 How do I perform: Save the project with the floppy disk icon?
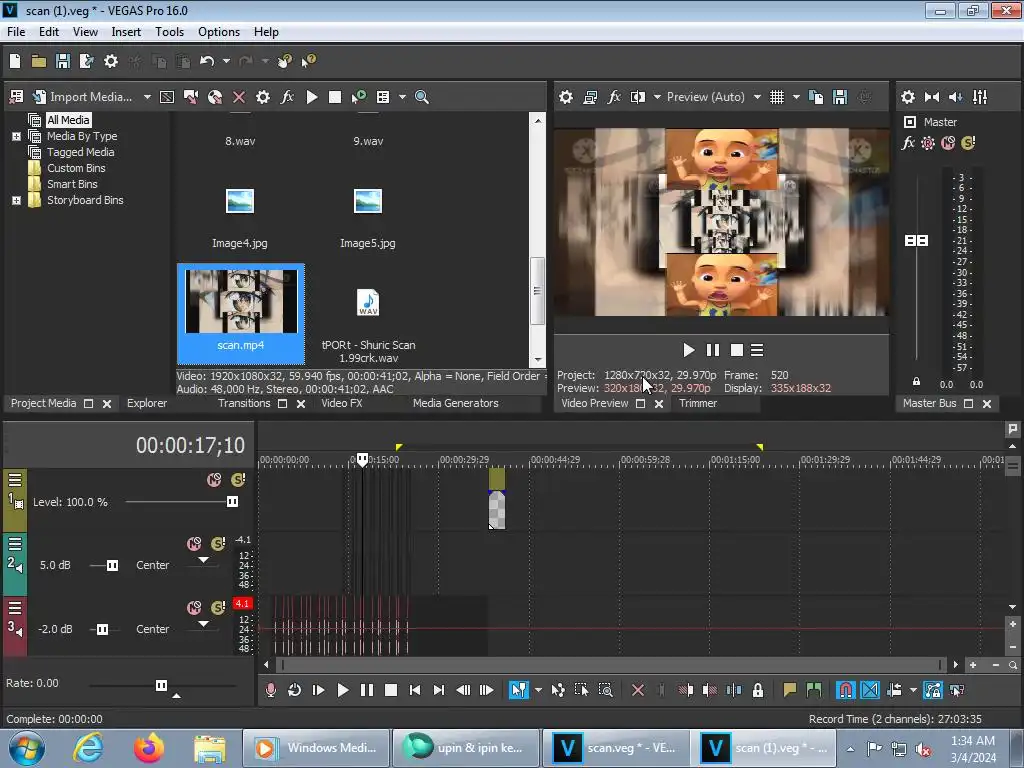(x=63, y=61)
